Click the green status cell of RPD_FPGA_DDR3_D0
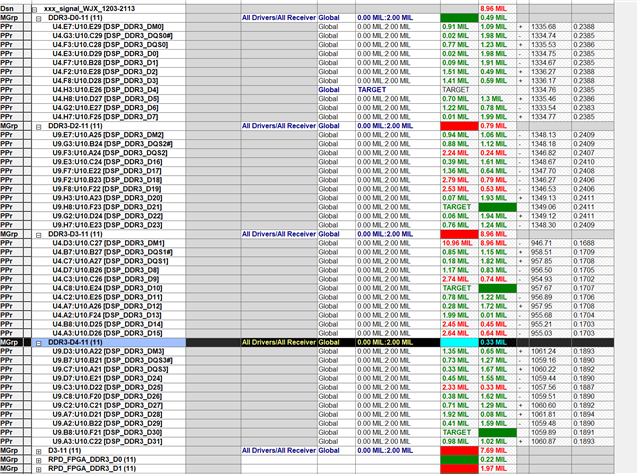 pos(459,459)
